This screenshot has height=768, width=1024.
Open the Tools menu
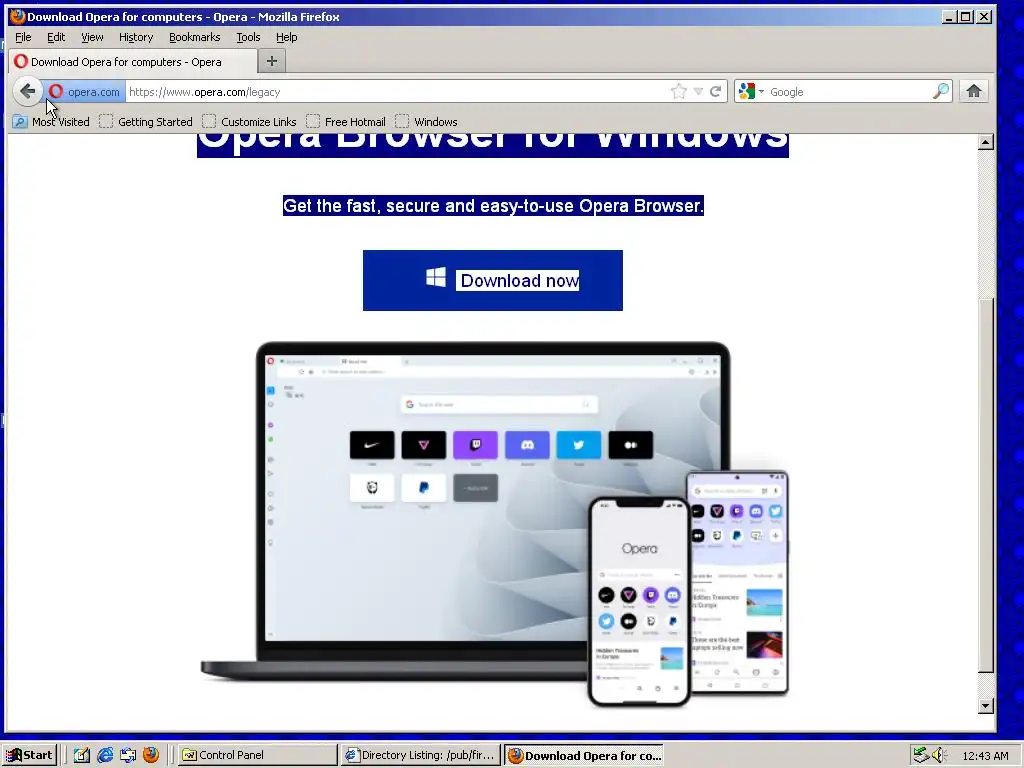pyautogui.click(x=248, y=37)
